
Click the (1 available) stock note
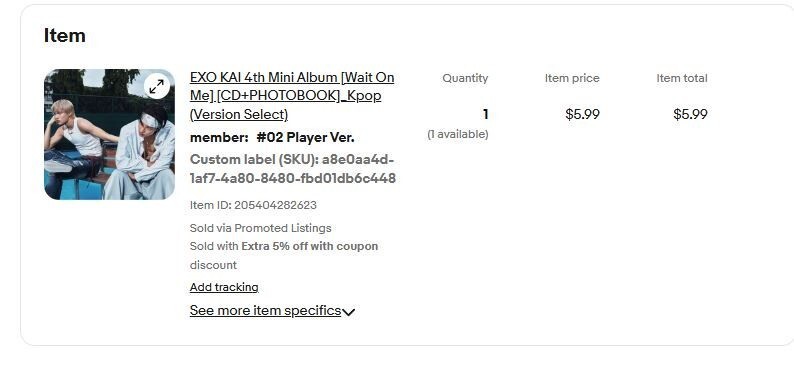point(458,134)
